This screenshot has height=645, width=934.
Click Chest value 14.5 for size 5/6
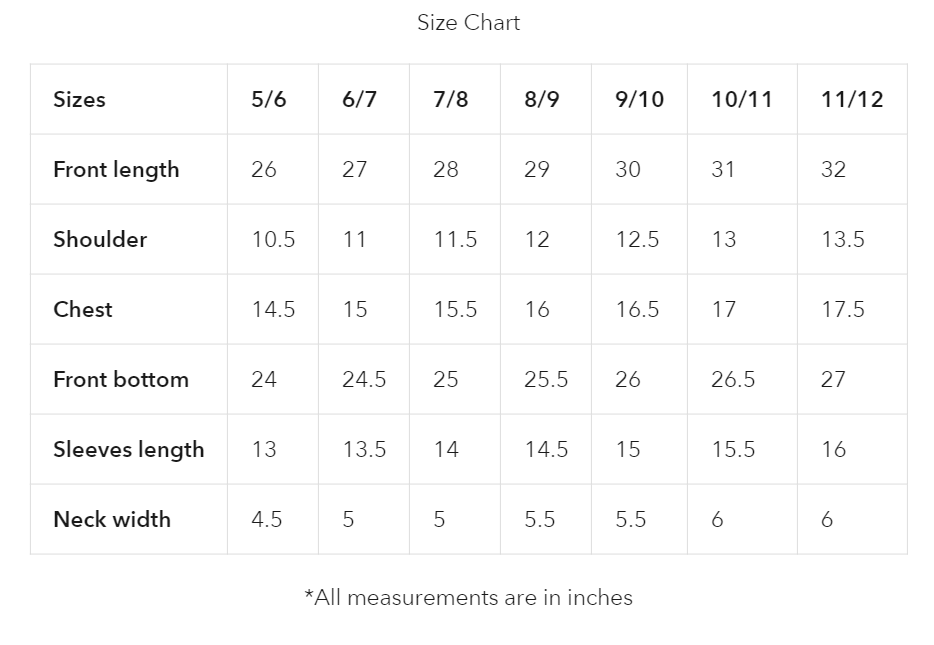(x=273, y=310)
